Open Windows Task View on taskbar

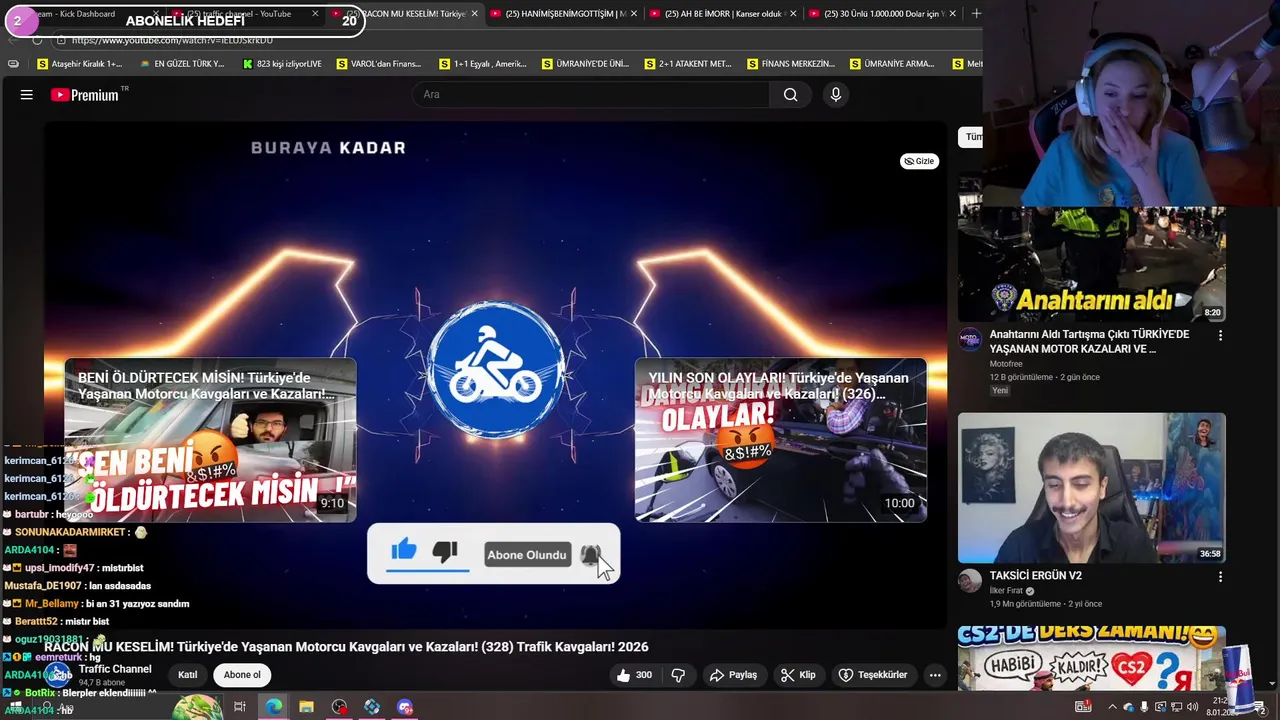pyautogui.click(x=240, y=707)
